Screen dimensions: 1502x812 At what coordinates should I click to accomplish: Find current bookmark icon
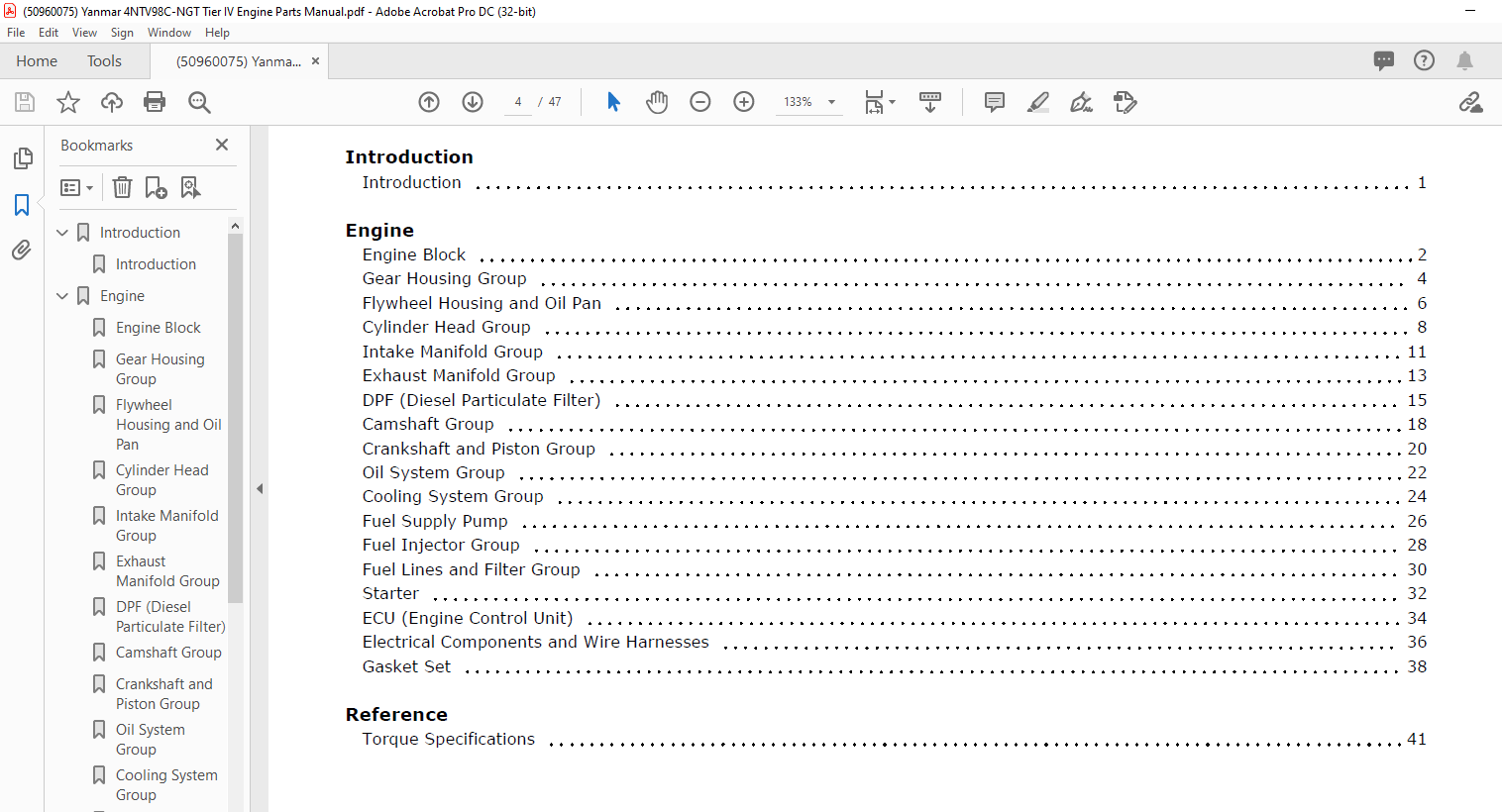point(190,187)
